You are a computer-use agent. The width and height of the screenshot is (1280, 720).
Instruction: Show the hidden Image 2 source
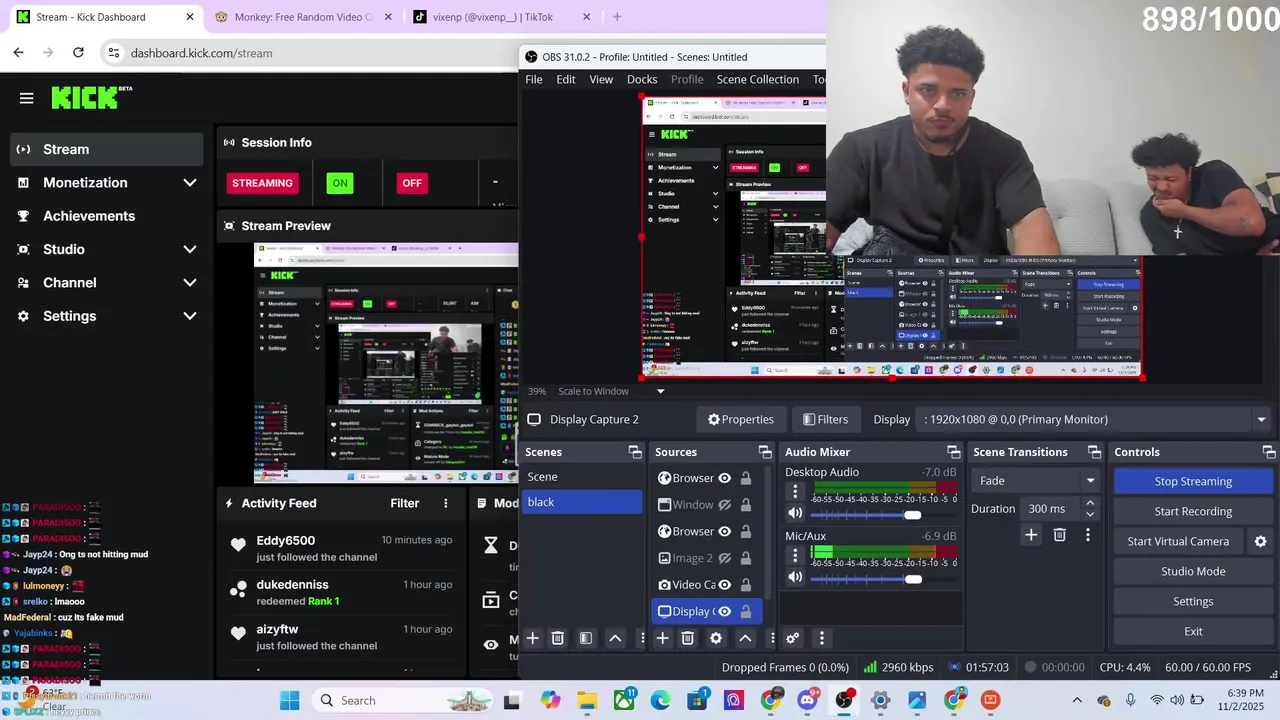tap(725, 558)
